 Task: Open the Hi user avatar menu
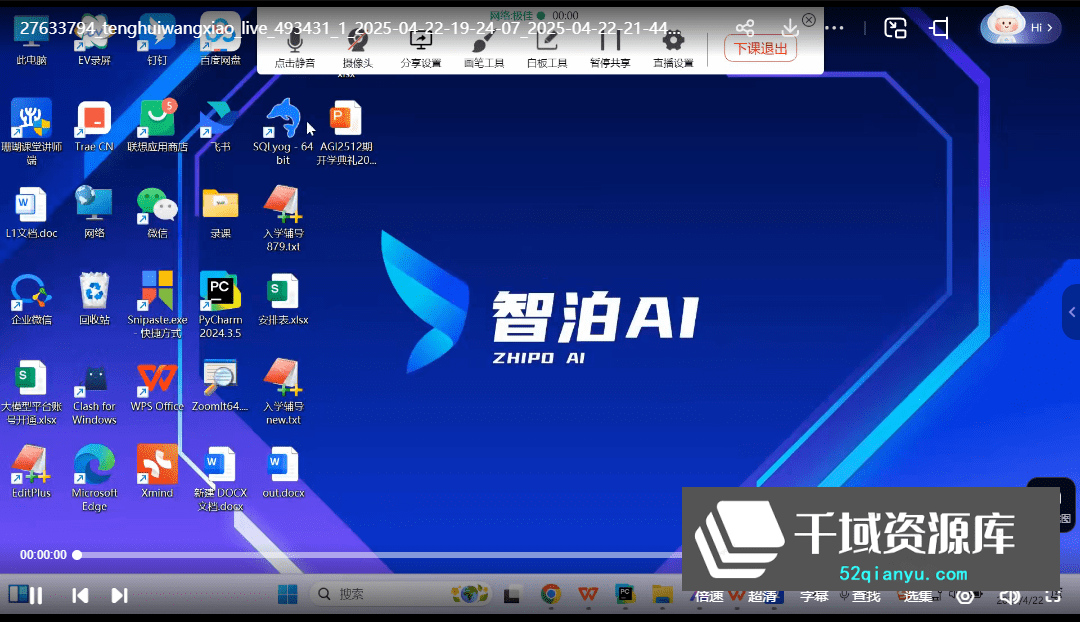pyautogui.click(x=1020, y=26)
